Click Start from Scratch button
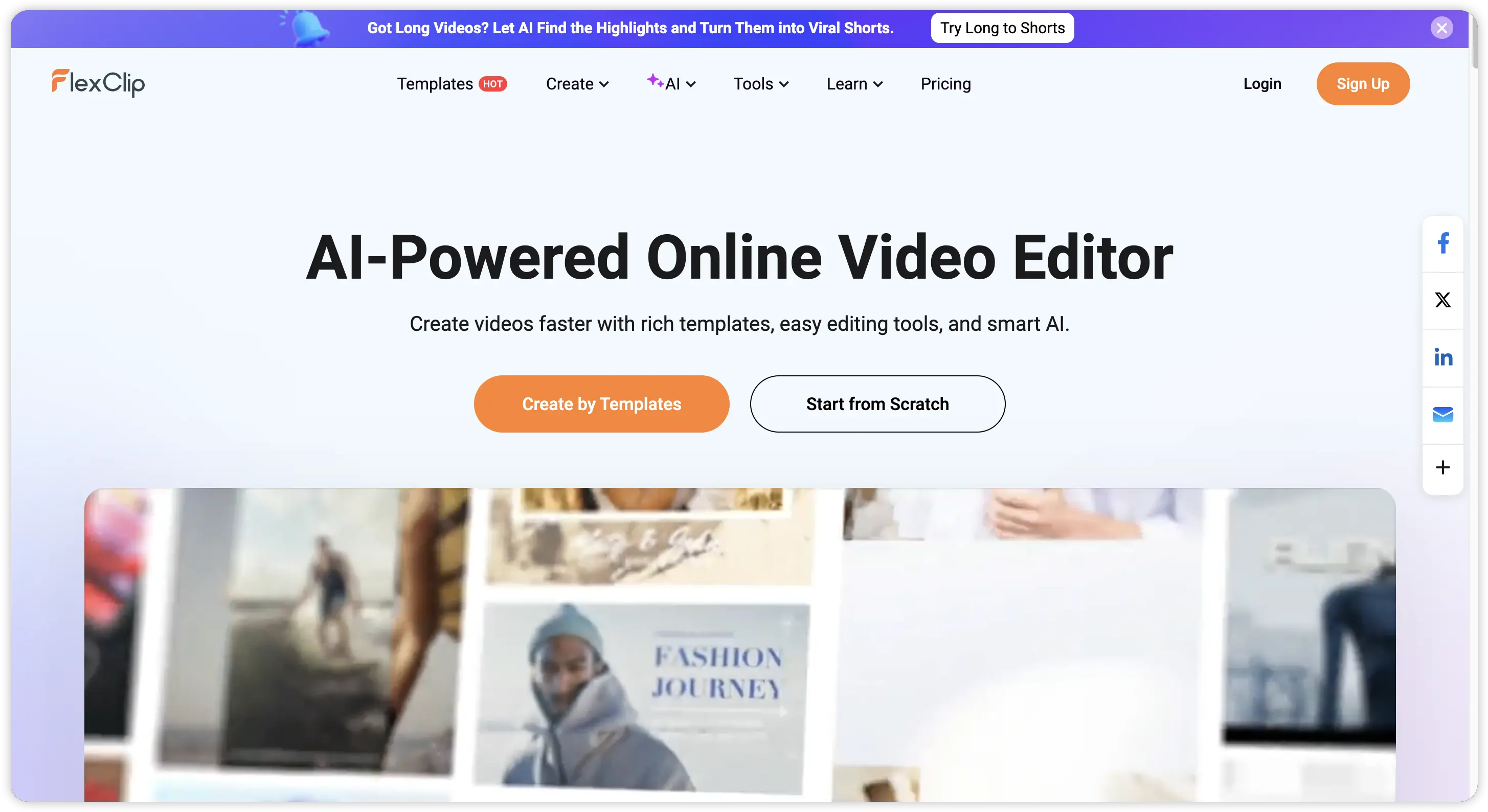This screenshot has width=1488, height=812. (x=877, y=403)
